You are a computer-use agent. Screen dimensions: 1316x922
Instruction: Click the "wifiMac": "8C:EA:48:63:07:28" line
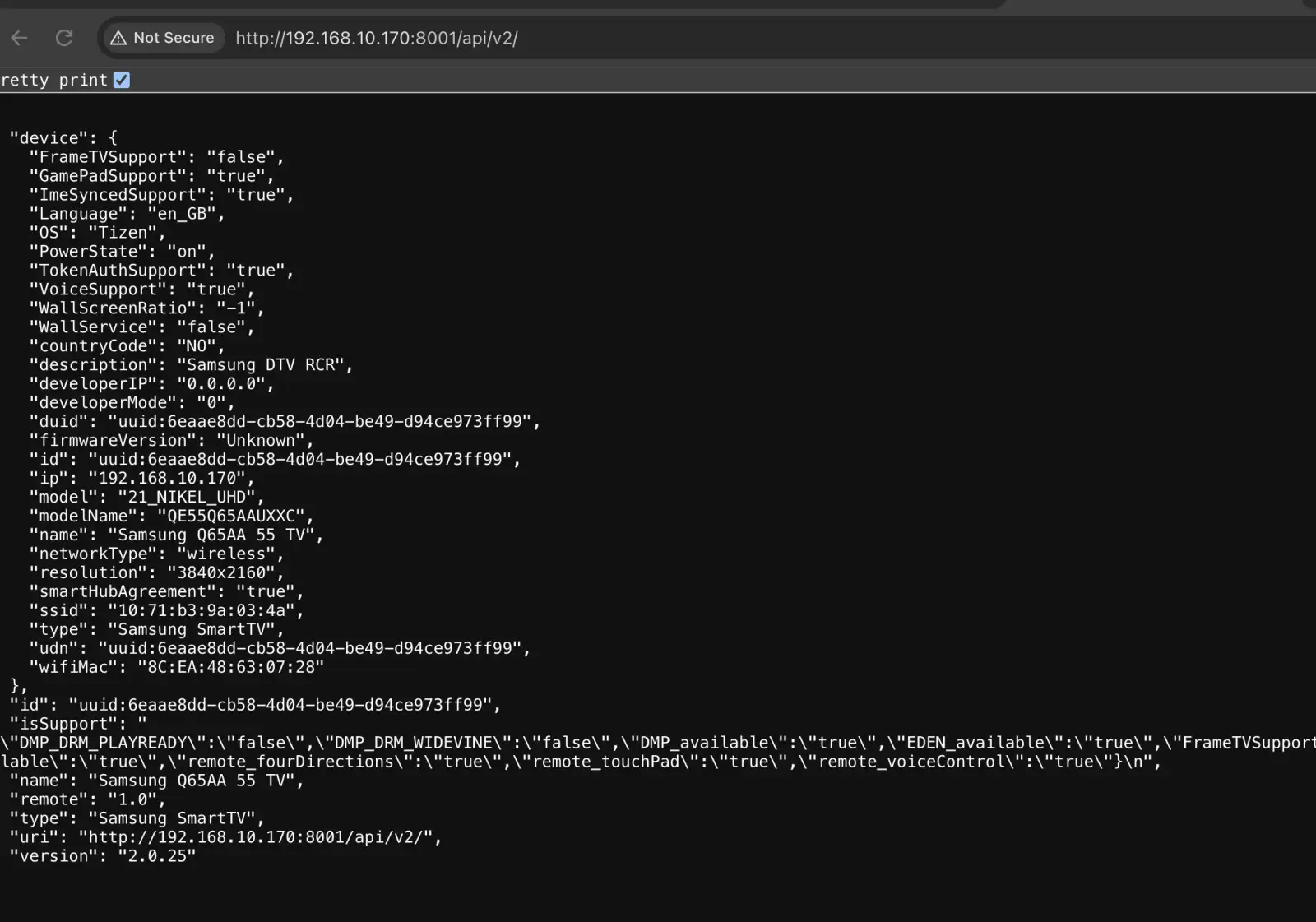177,668
